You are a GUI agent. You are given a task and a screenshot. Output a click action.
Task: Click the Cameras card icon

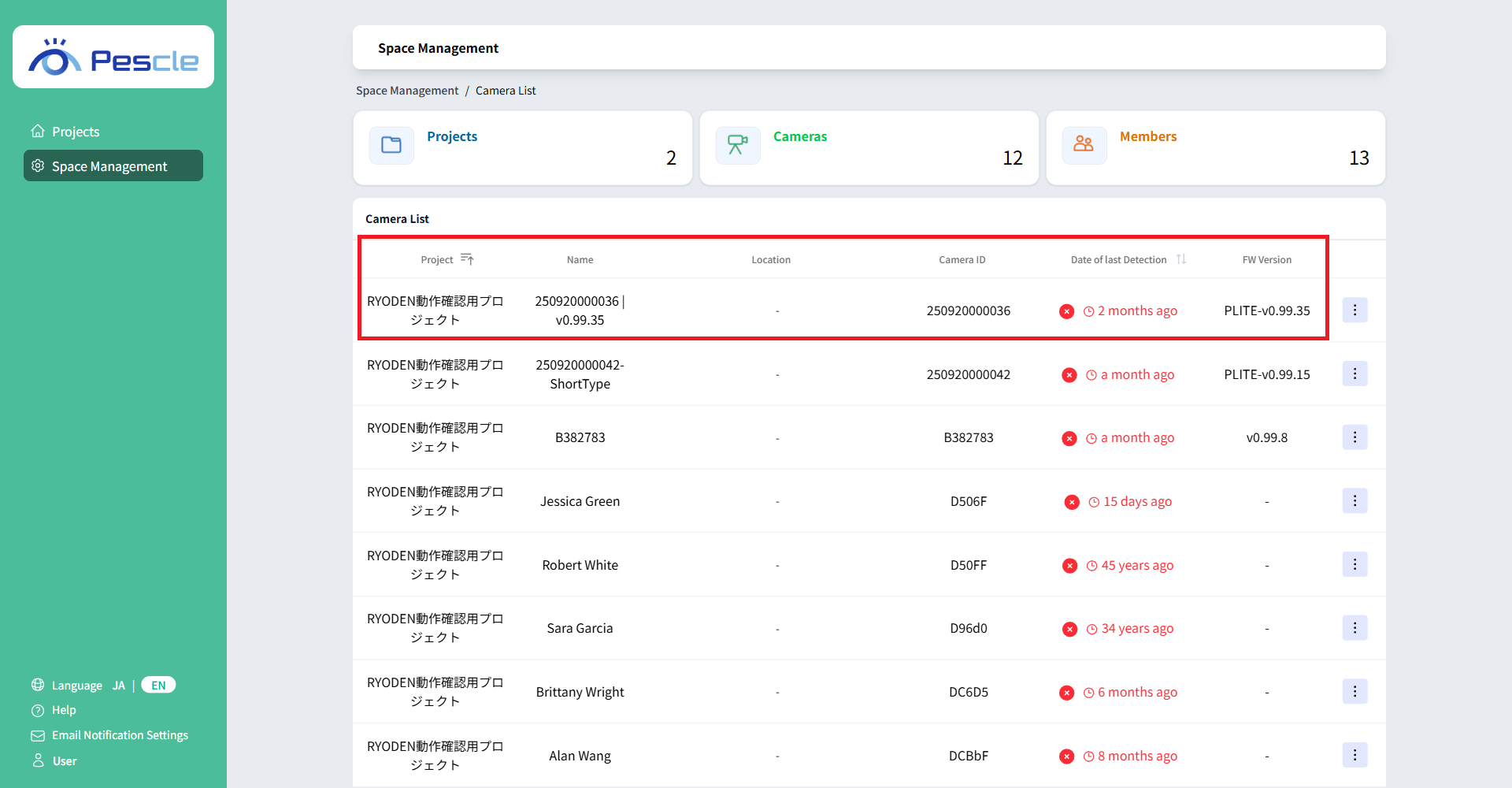(x=738, y=145)
